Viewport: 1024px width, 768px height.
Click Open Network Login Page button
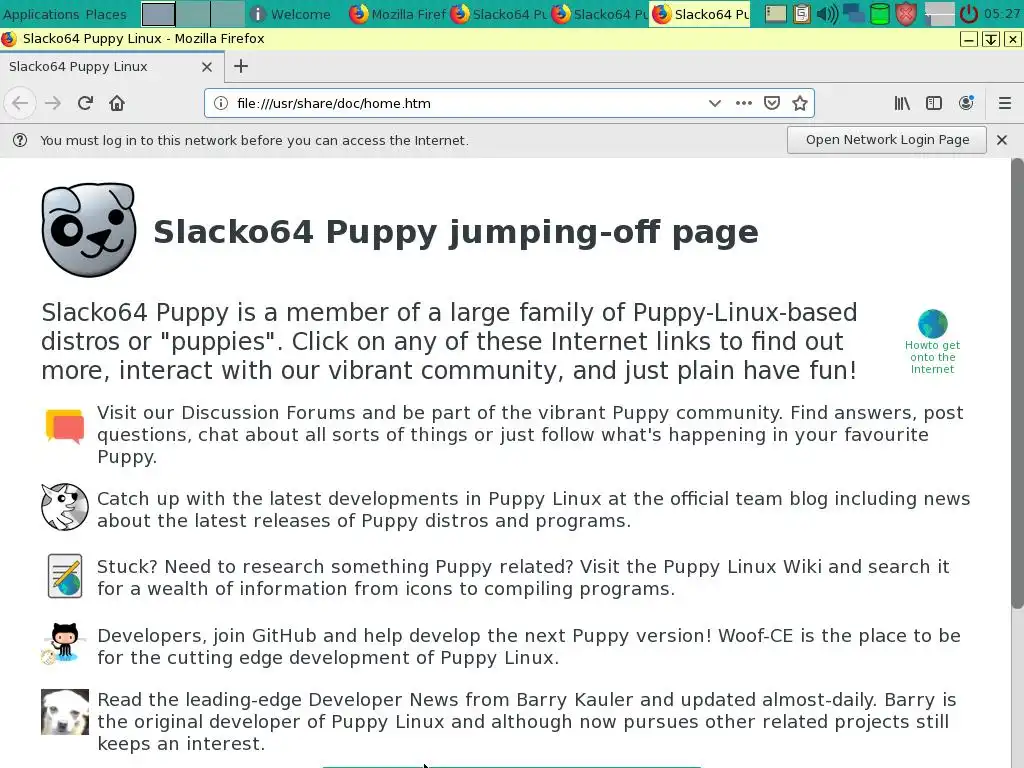point(887,140)
